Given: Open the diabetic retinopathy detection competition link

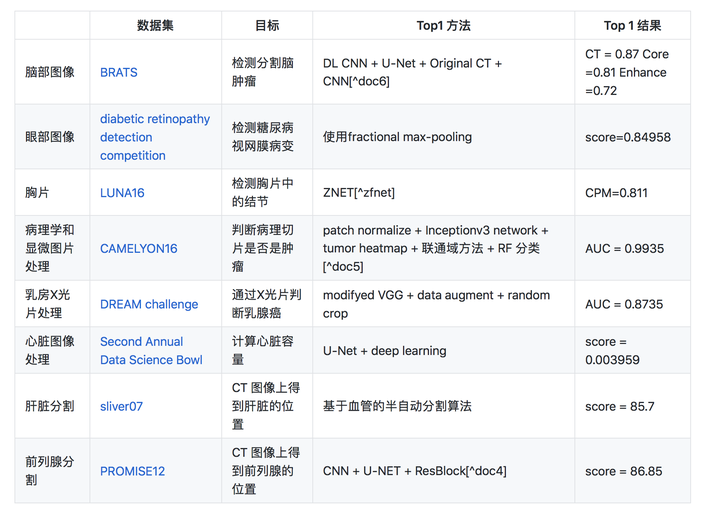Looking at the screenshot, I should [154, 137].
